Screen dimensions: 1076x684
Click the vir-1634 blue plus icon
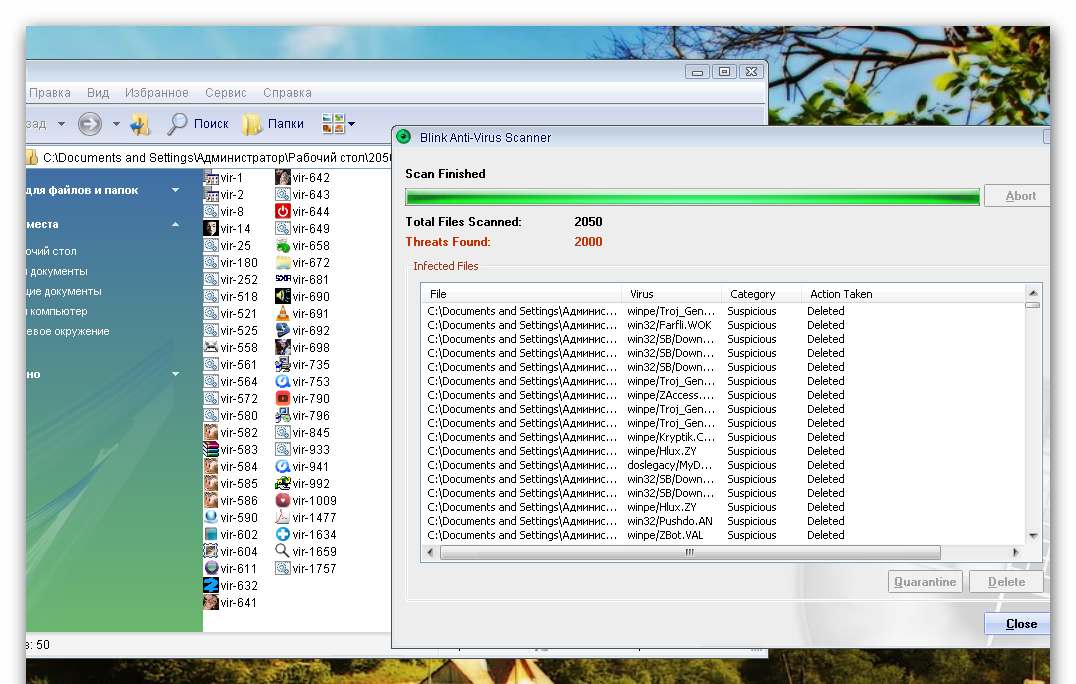282,534
